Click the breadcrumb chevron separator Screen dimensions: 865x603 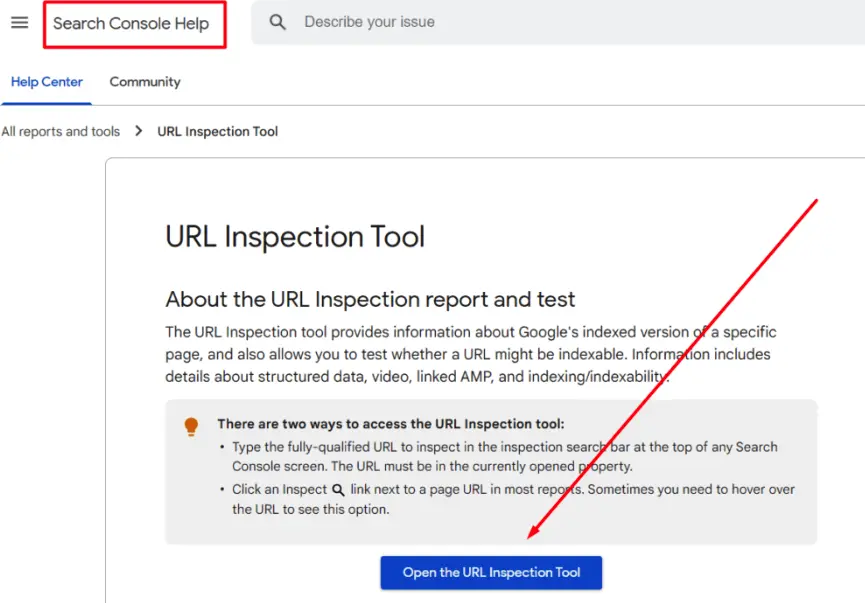(138, 131)
